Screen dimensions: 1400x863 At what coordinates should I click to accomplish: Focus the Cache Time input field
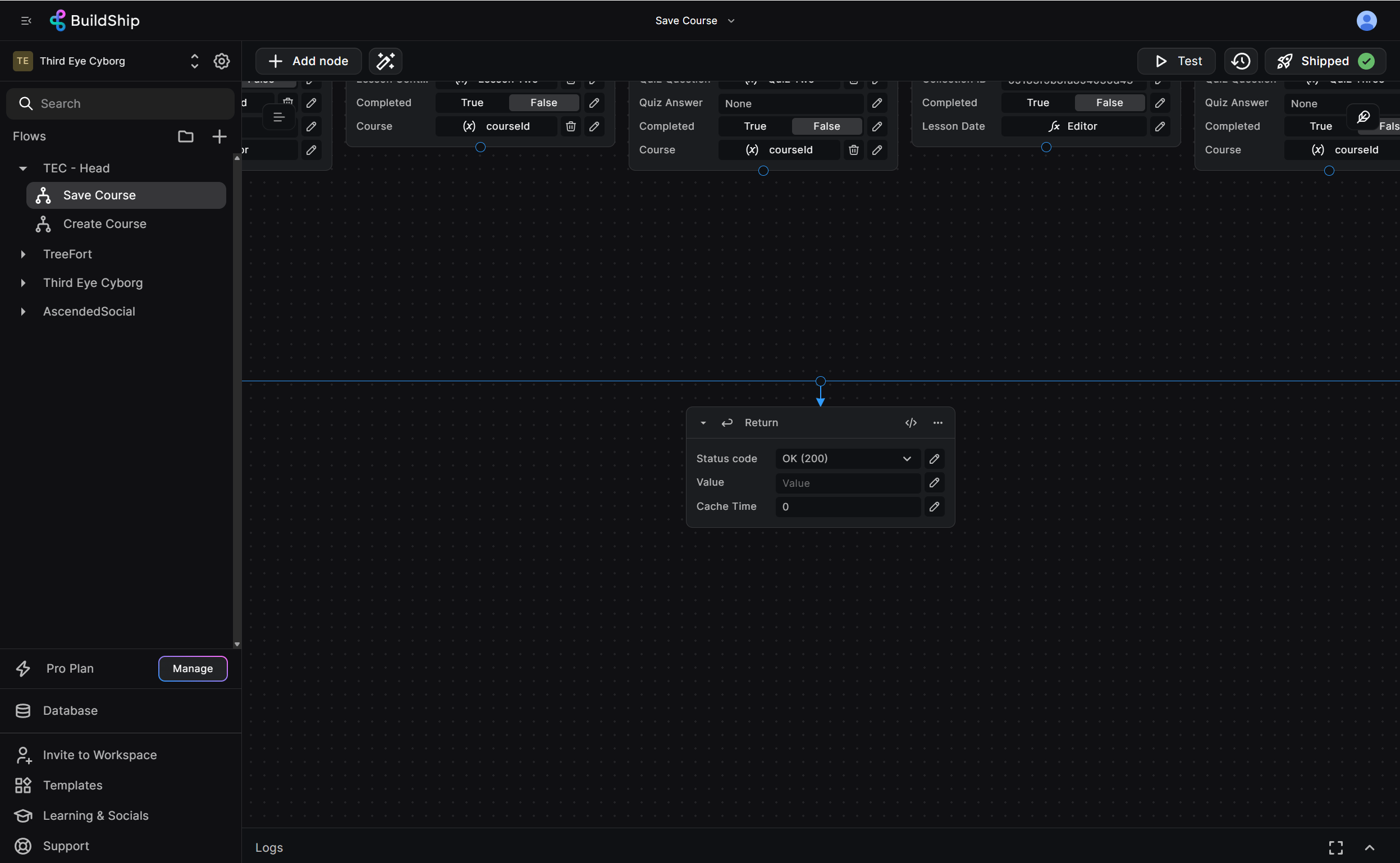pyautogui.click(x=848, y=507)
